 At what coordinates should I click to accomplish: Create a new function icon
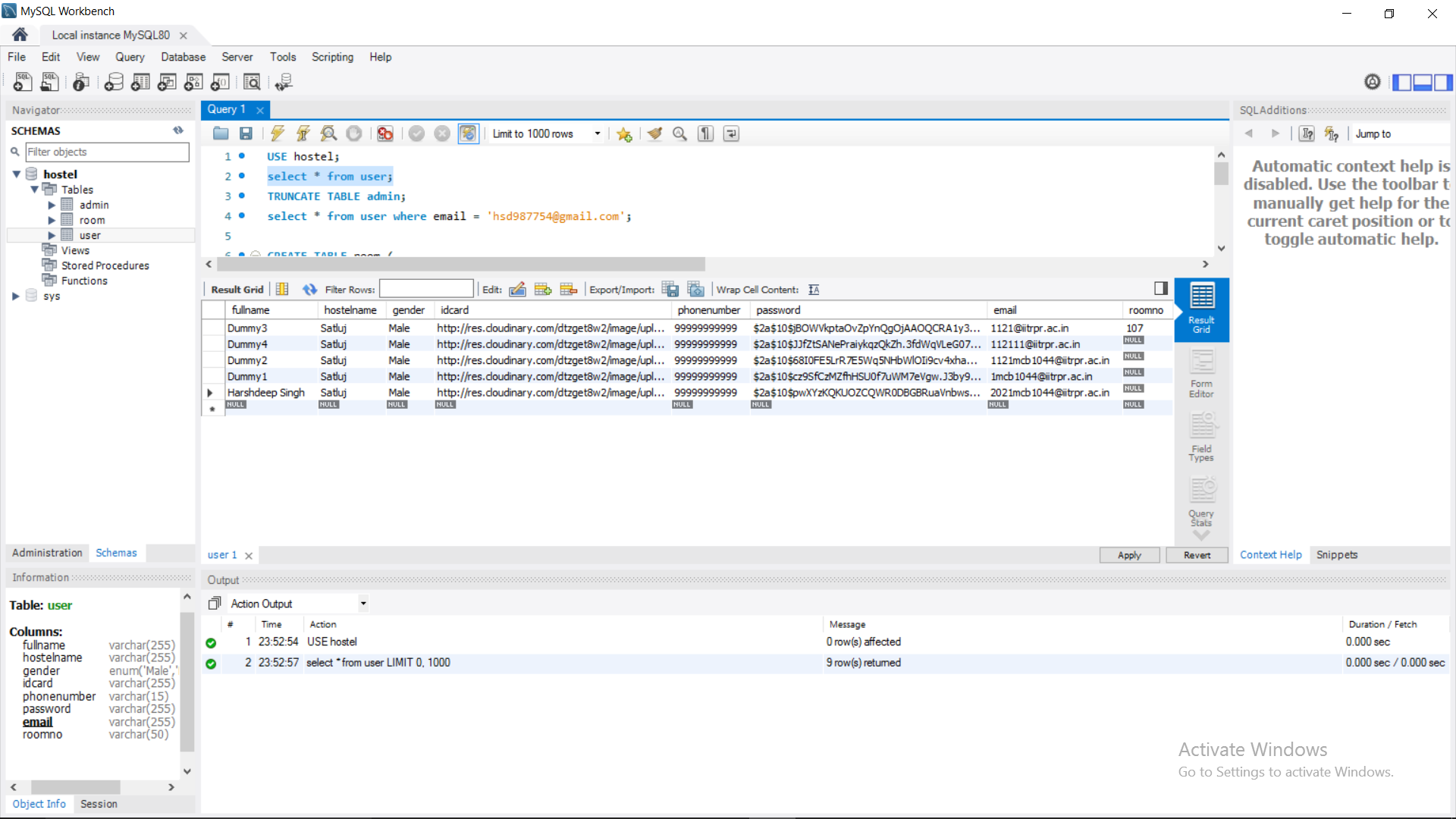point(221,82)
